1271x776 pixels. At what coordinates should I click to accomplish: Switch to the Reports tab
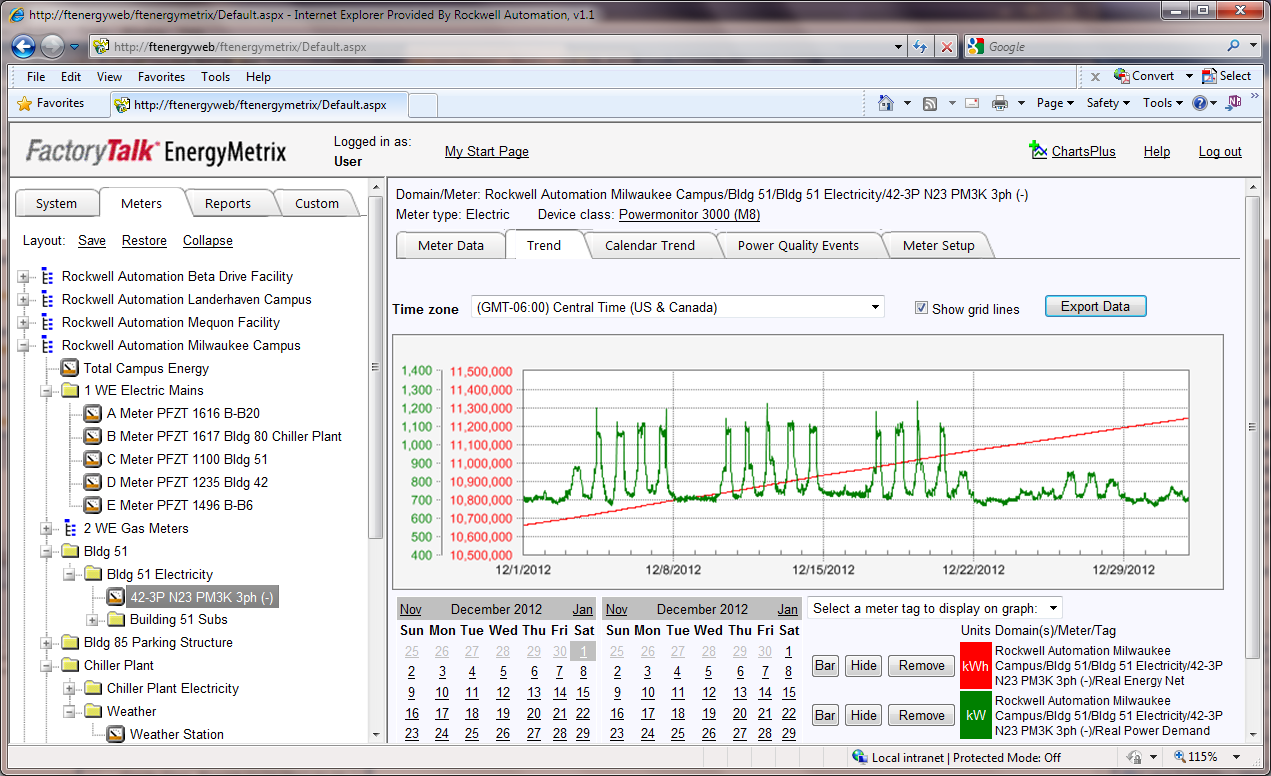click(228, 203)
